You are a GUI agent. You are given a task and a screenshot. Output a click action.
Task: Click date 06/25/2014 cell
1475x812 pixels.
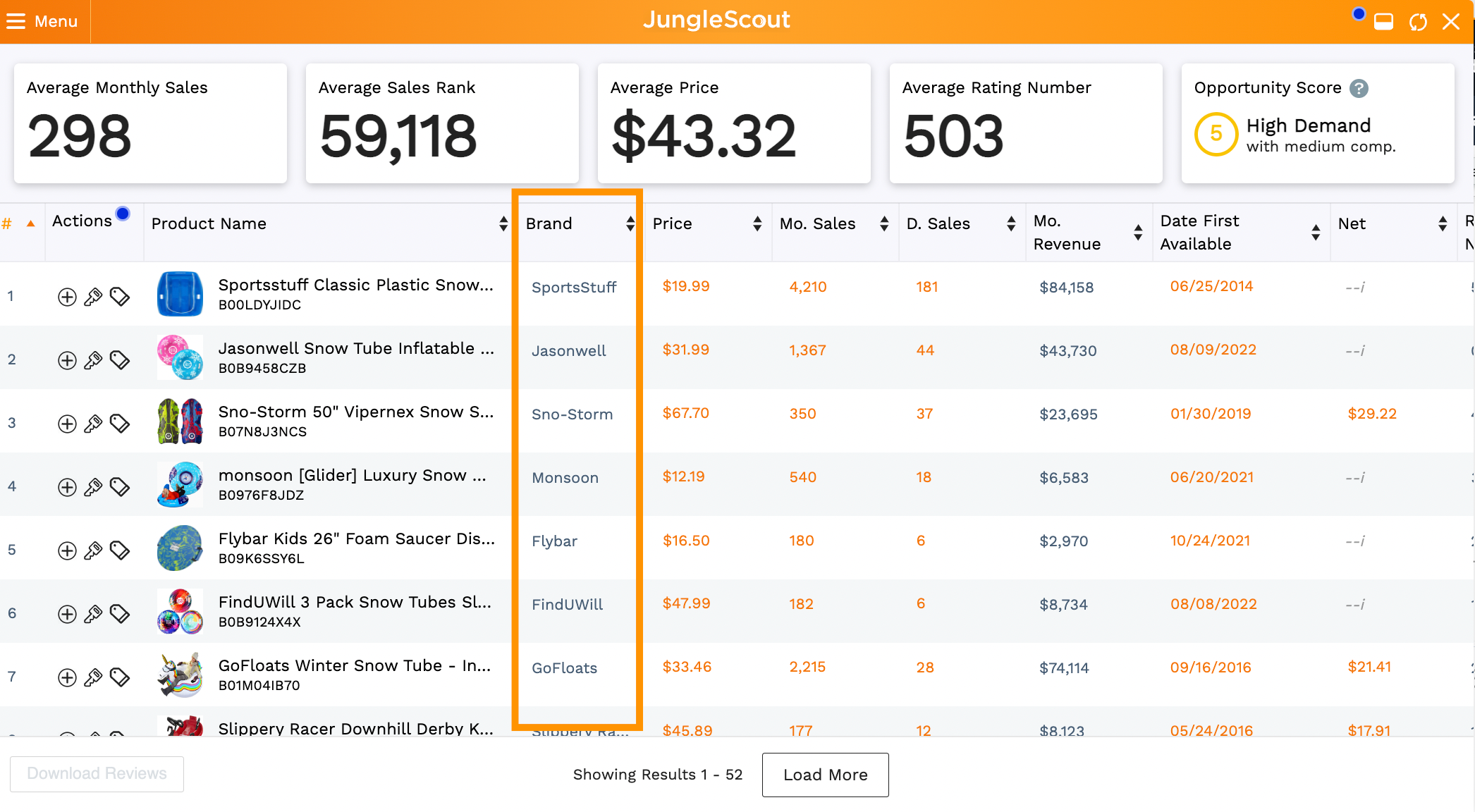pos(1211,286)
